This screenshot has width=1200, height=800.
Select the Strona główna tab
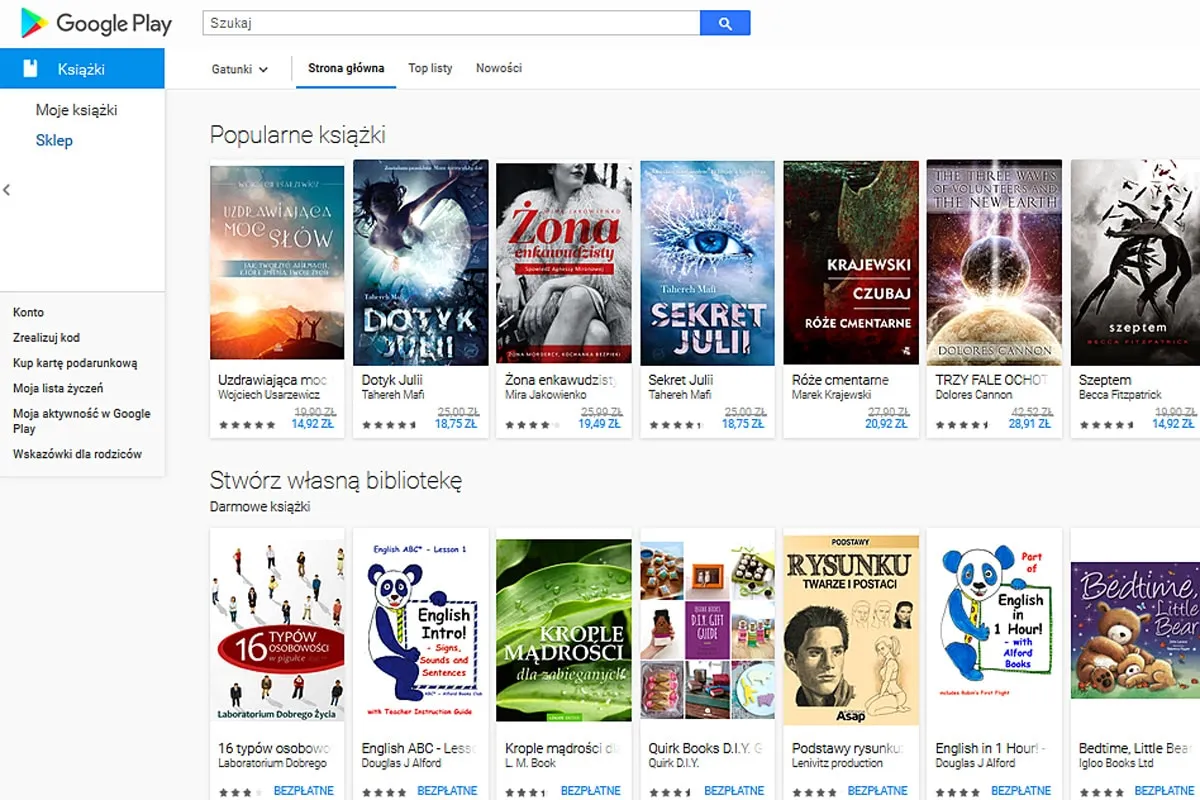346,69
